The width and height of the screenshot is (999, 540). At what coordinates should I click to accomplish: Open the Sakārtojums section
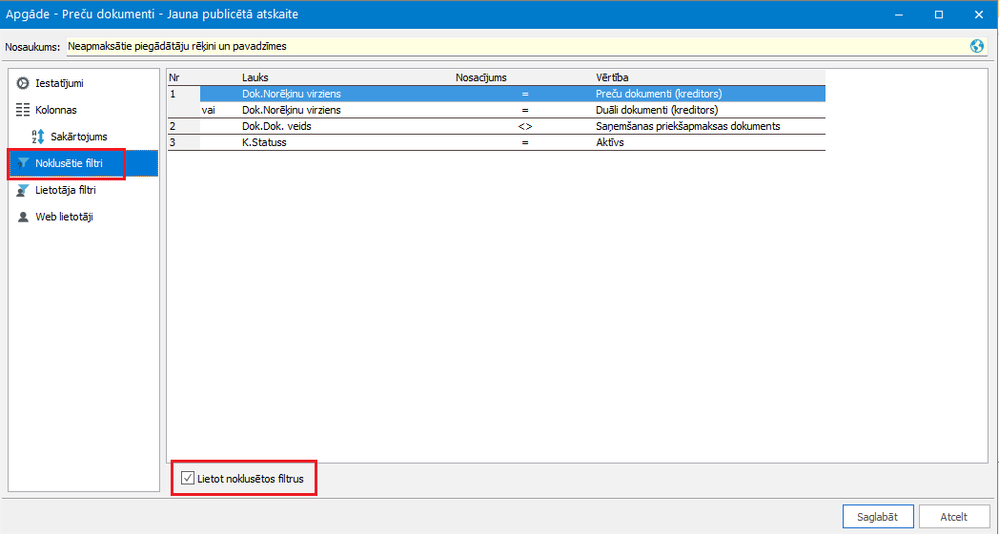click(x=83, y=137)
